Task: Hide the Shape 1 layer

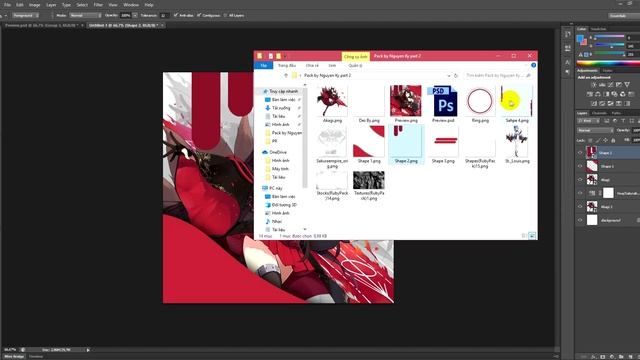Action: pos(580,166)
